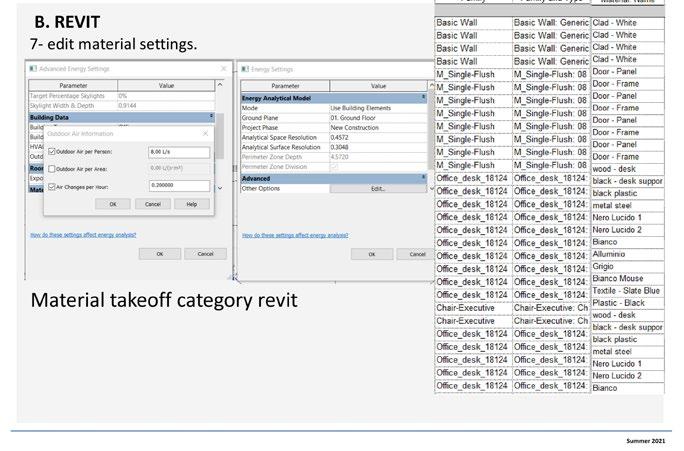Select the 'Textile - Slate Blue' material cell

click(627, 290)
